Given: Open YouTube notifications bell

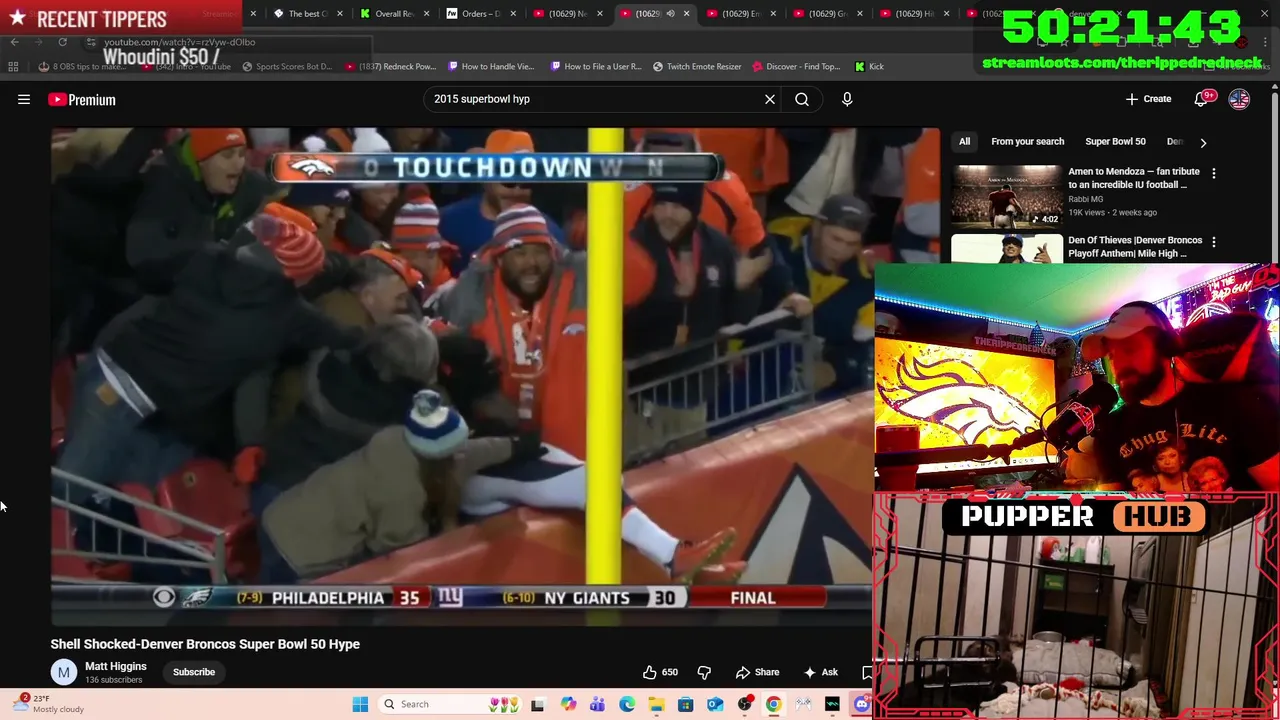Looking at the screenshot, I should click(1203, 99).
